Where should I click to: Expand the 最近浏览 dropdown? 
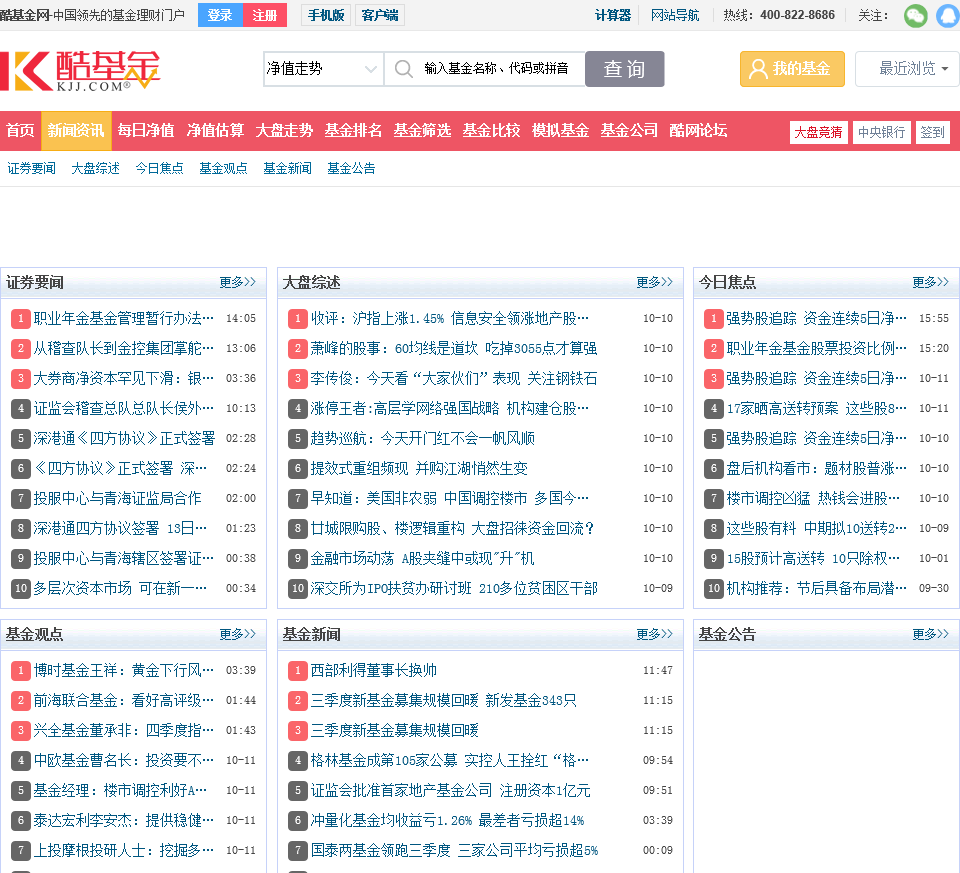click(907, 69)
